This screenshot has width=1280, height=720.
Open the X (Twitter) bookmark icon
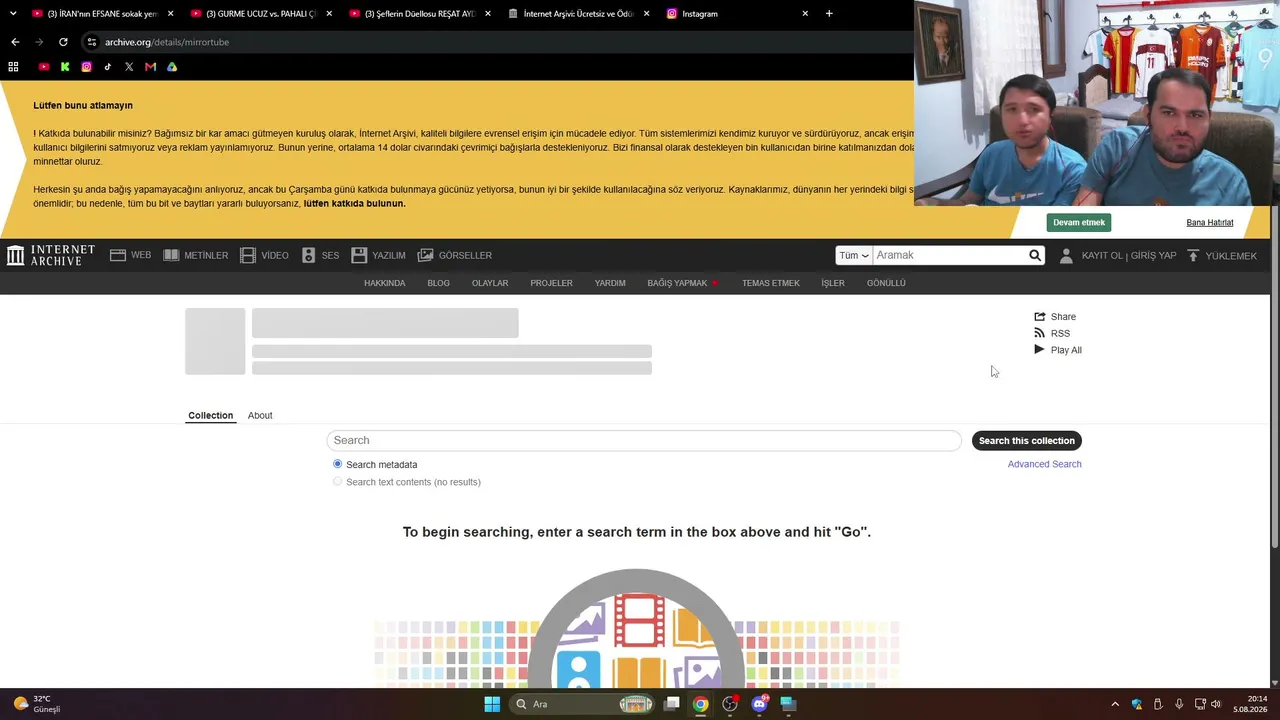coord(129,67)
